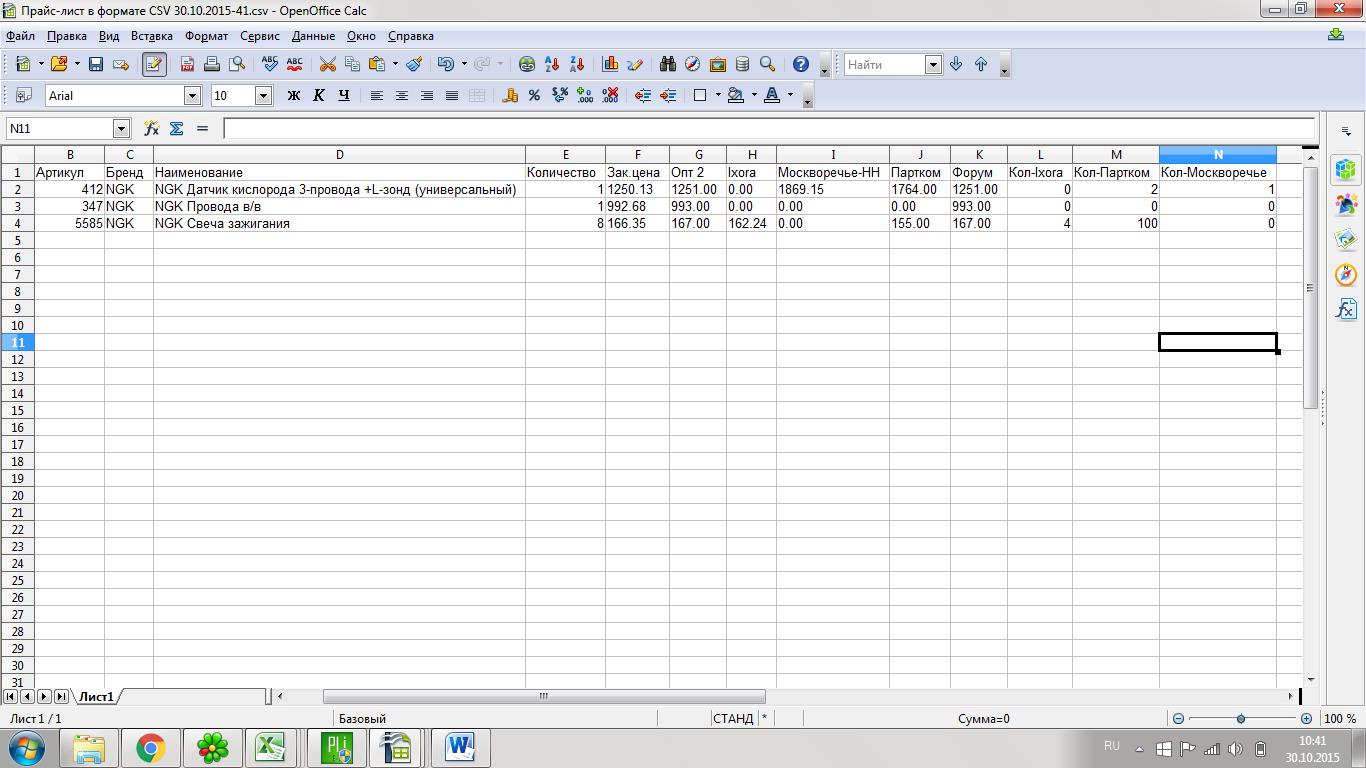Click the Save document icon

pyautogui.click(x=96, y=64)
